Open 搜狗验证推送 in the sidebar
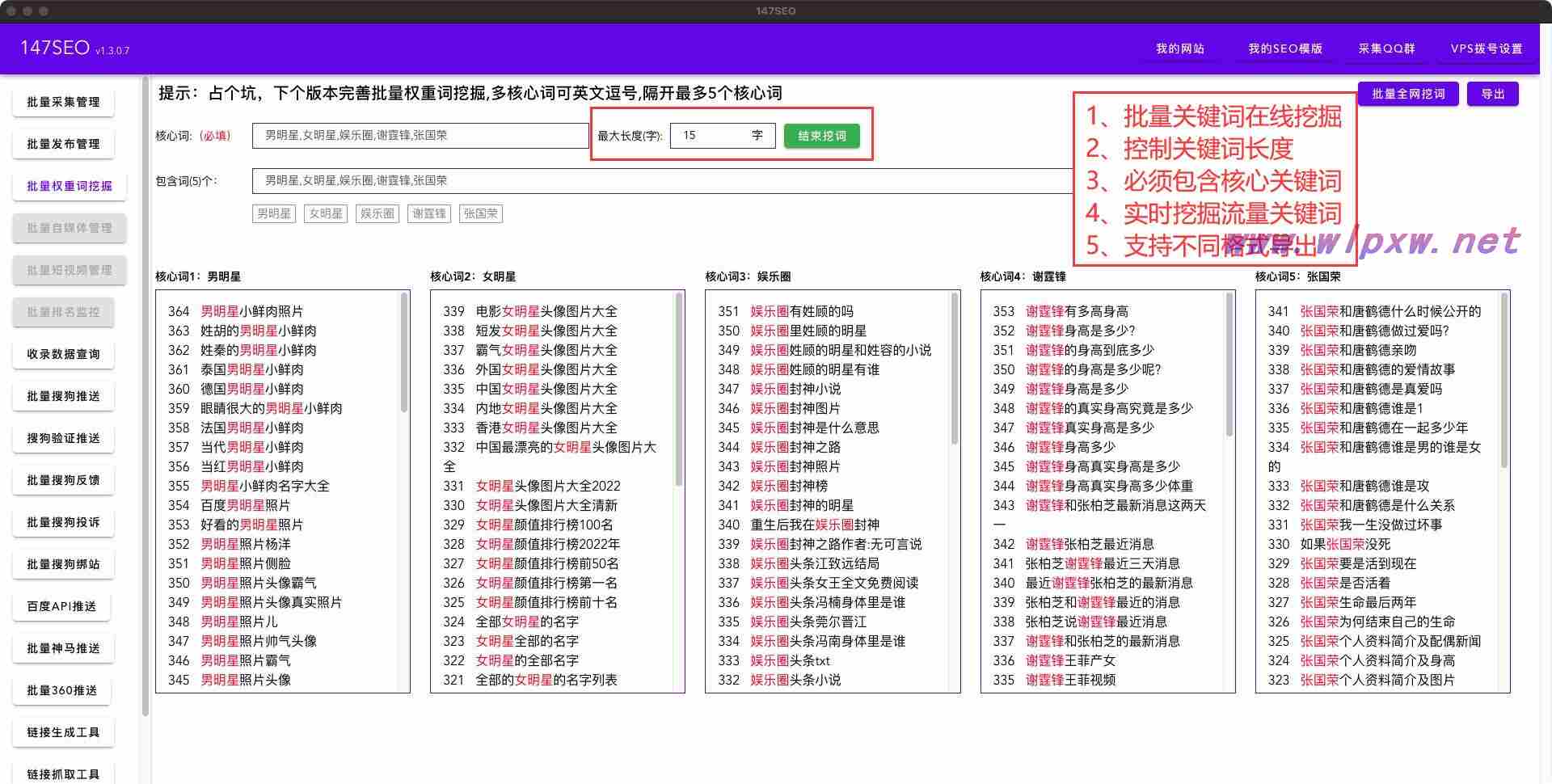 pyautogui.click(x=63, y=438)
